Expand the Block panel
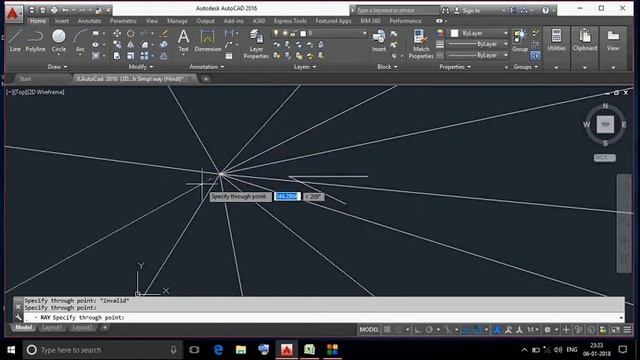This screenshot has height=360, width=640. click(387, 67)
